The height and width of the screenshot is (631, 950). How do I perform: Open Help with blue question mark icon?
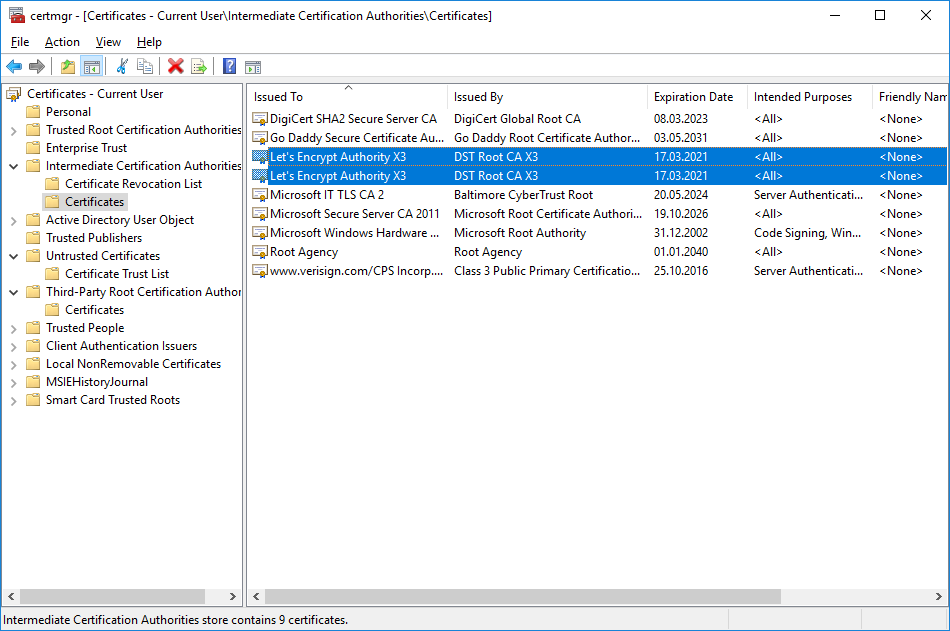[230, 67]
